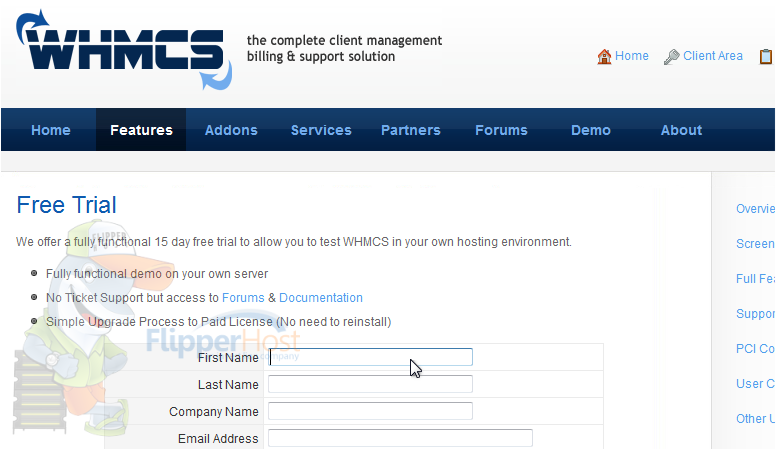Open the User C... sidebar link
The height and width of the screenshot is (450, 776).
pos(756,384)
